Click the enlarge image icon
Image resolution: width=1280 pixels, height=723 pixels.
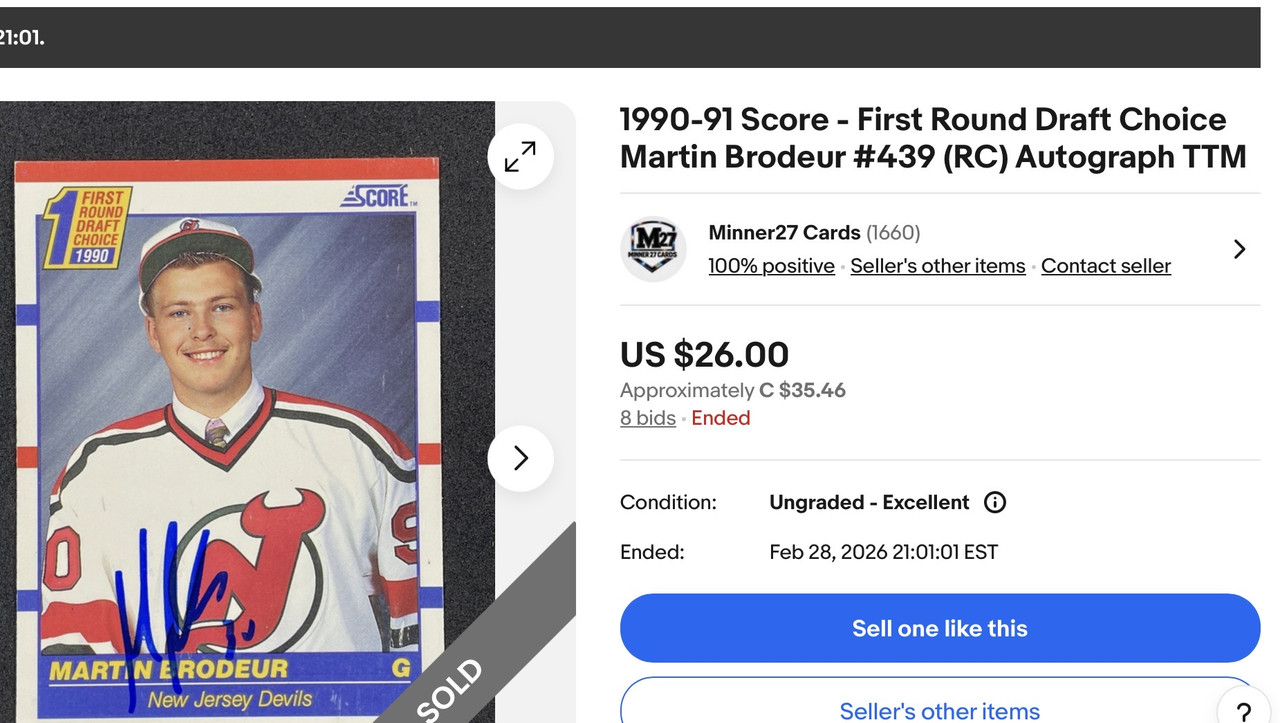520,157
